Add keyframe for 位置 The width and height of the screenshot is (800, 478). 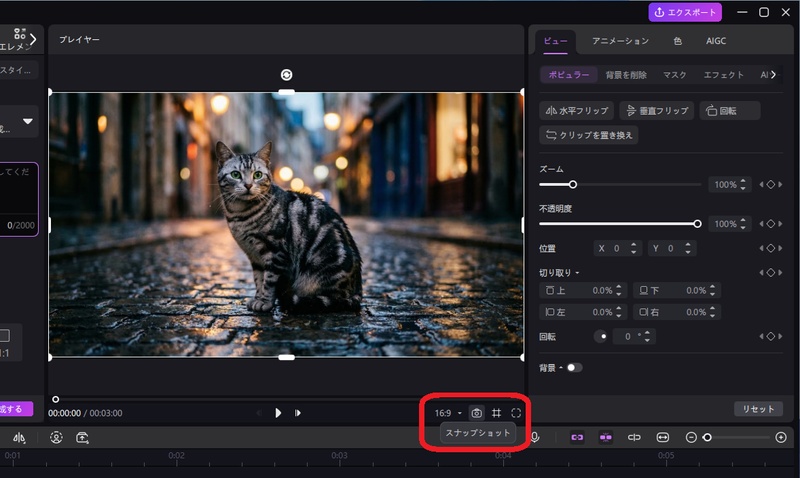[x=770, y=248]
